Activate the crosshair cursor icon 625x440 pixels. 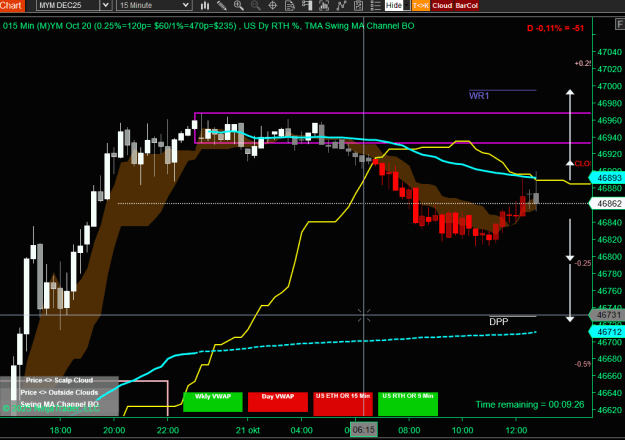coord(273,5)
